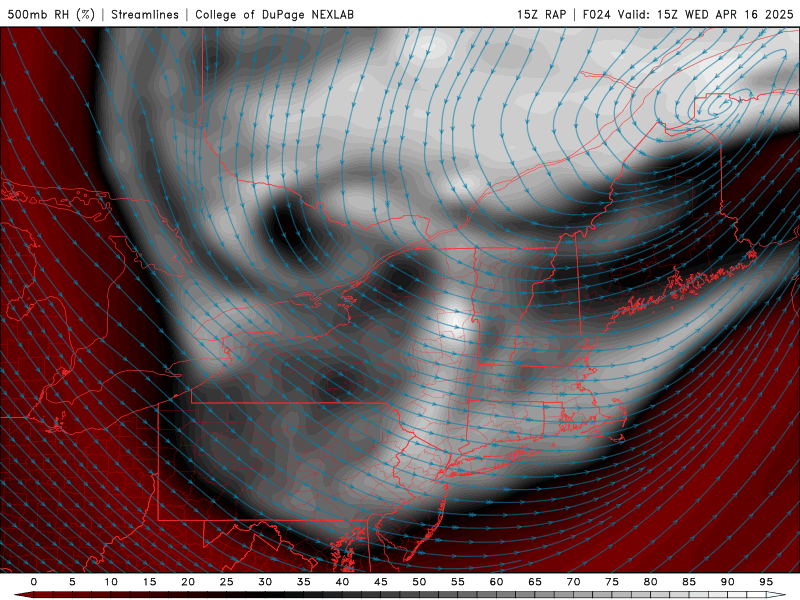Click the colorbar label "20"
Viewport: 800px width, 600px height.
tap(188, 582)
